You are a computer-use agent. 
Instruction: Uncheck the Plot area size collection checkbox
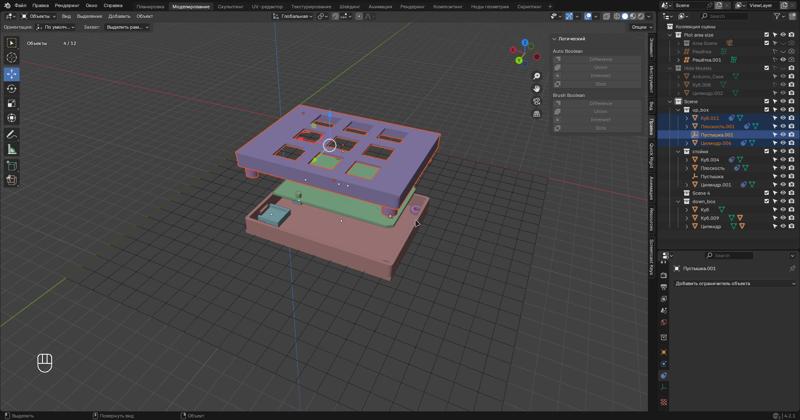(x=766, y=35)
